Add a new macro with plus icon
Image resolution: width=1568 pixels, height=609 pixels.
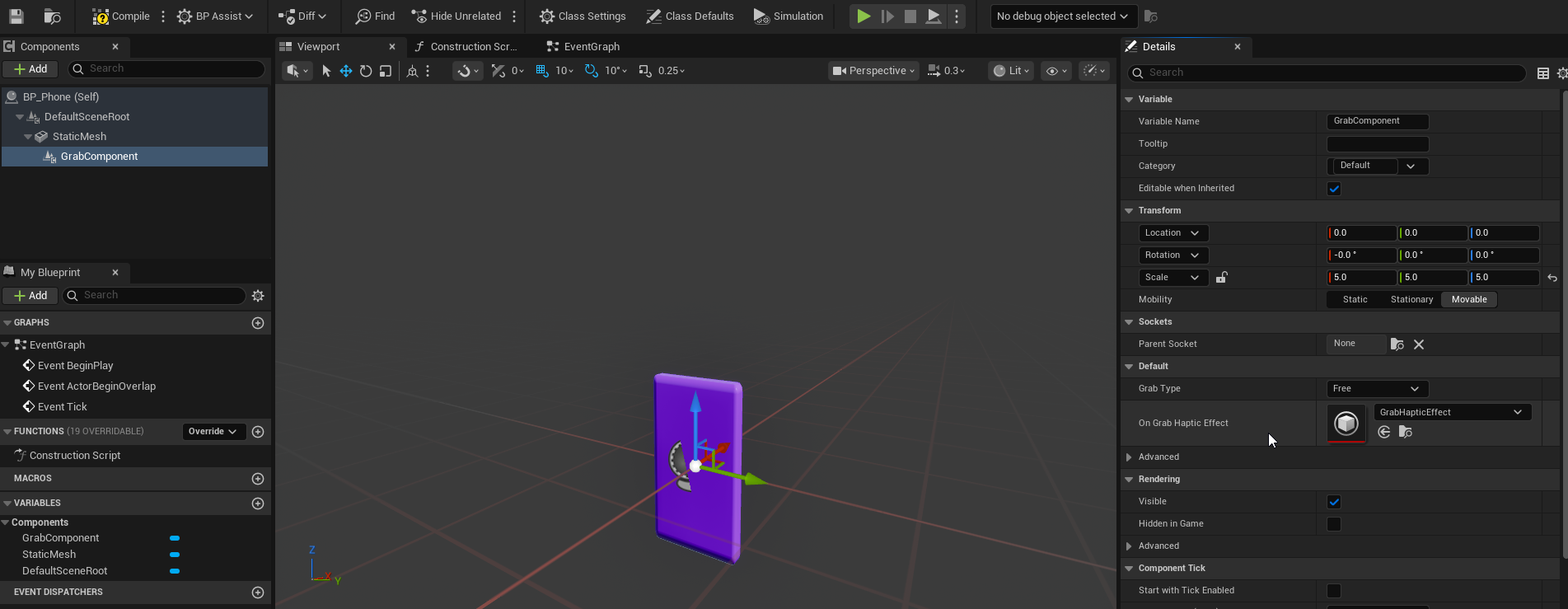click(258, 479)
